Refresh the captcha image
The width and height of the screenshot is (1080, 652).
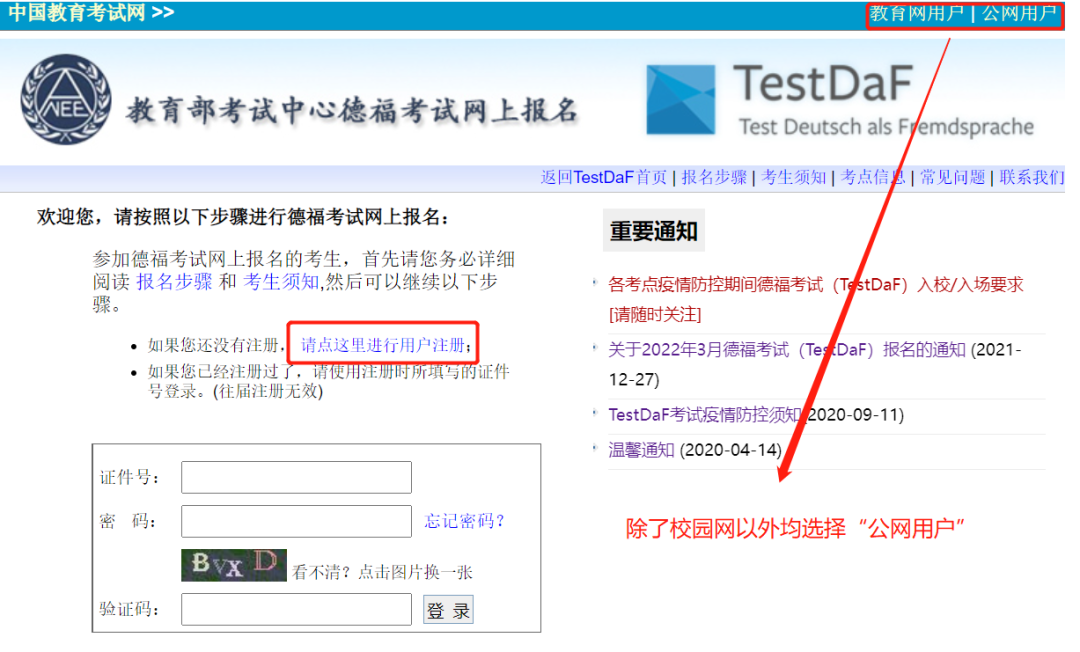[x=233, y=565]
